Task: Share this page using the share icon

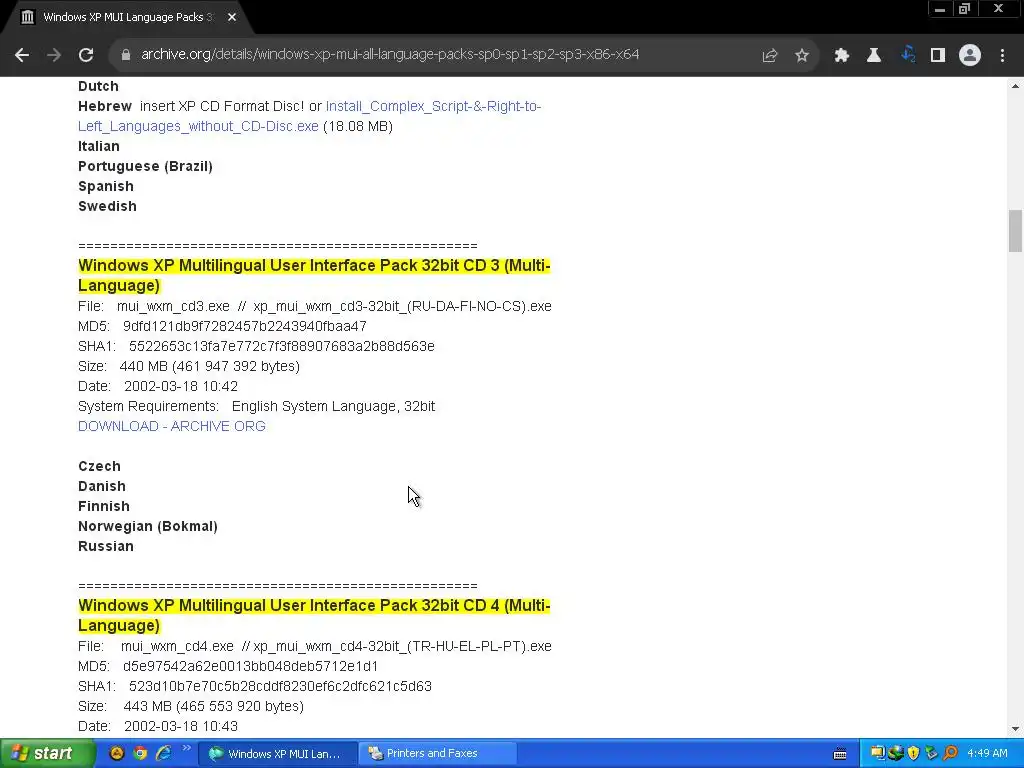Action: coord(770,56)
